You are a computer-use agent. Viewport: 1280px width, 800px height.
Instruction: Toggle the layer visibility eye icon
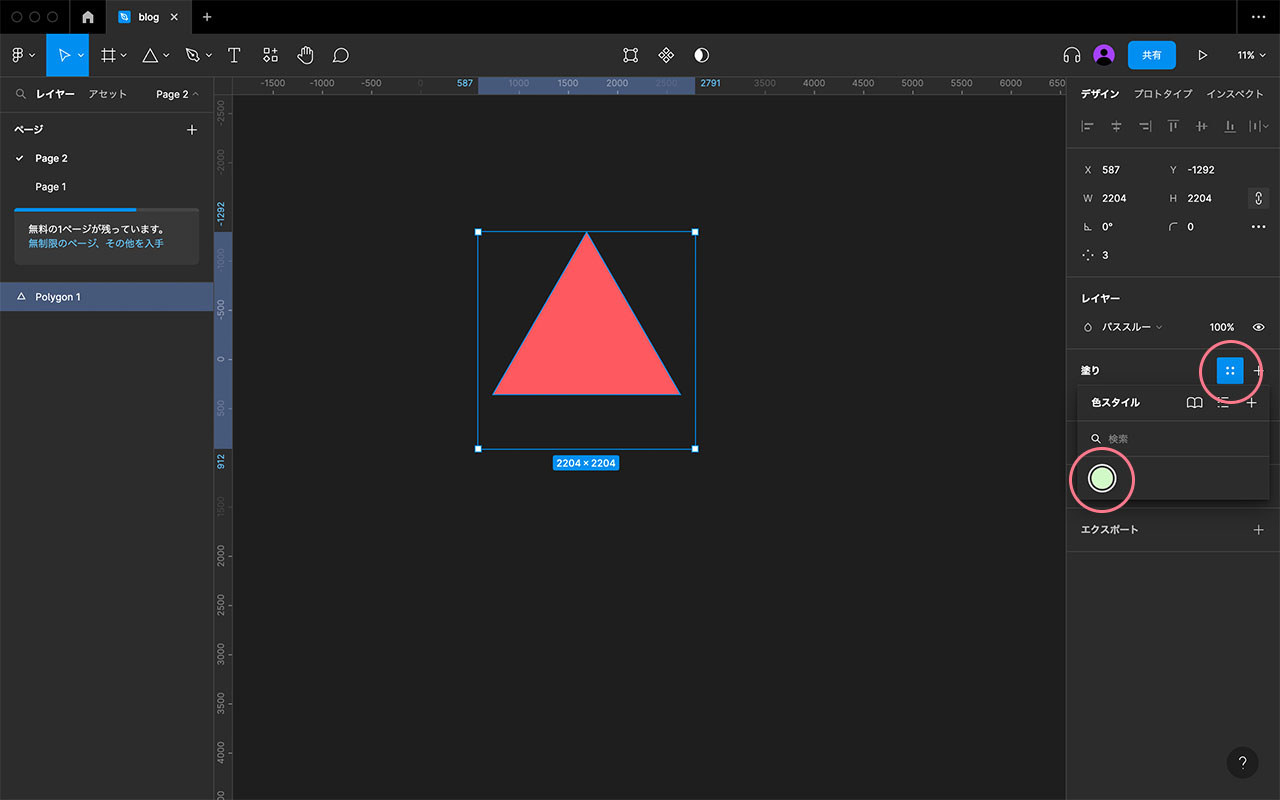pos(1258,327)
